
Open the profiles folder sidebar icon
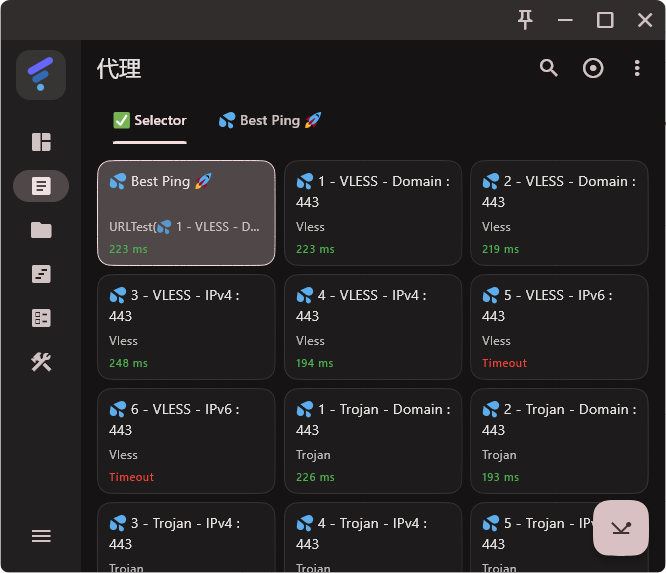41,230
